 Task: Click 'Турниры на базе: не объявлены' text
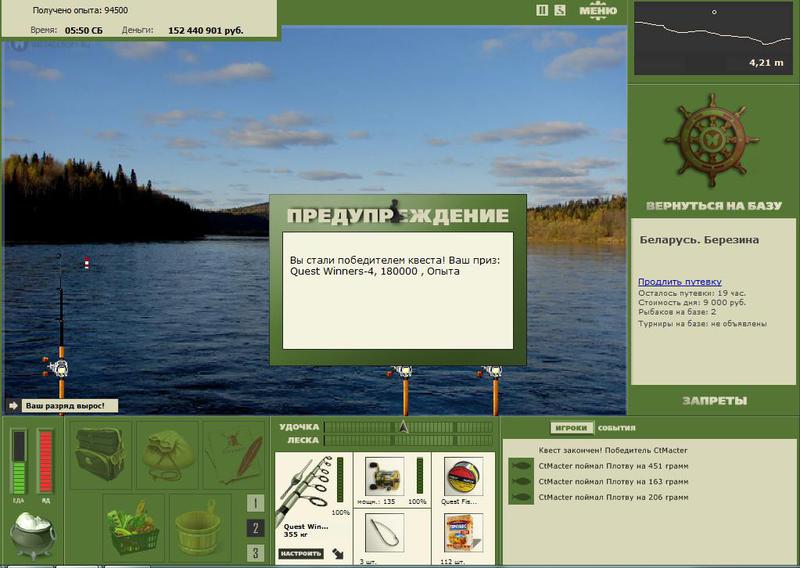coord(702,324)
